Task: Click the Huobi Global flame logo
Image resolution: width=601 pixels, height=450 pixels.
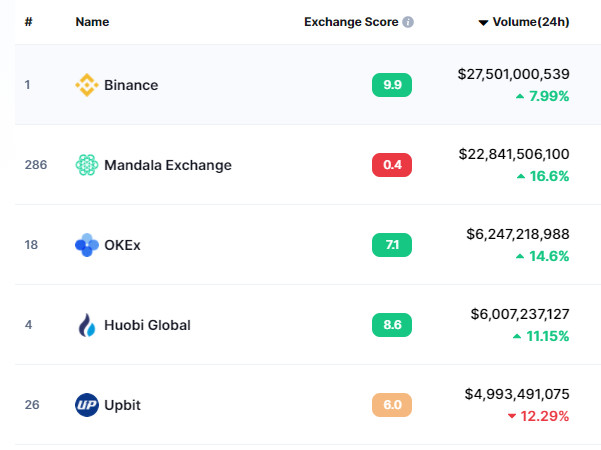Action: click(87, 325)
